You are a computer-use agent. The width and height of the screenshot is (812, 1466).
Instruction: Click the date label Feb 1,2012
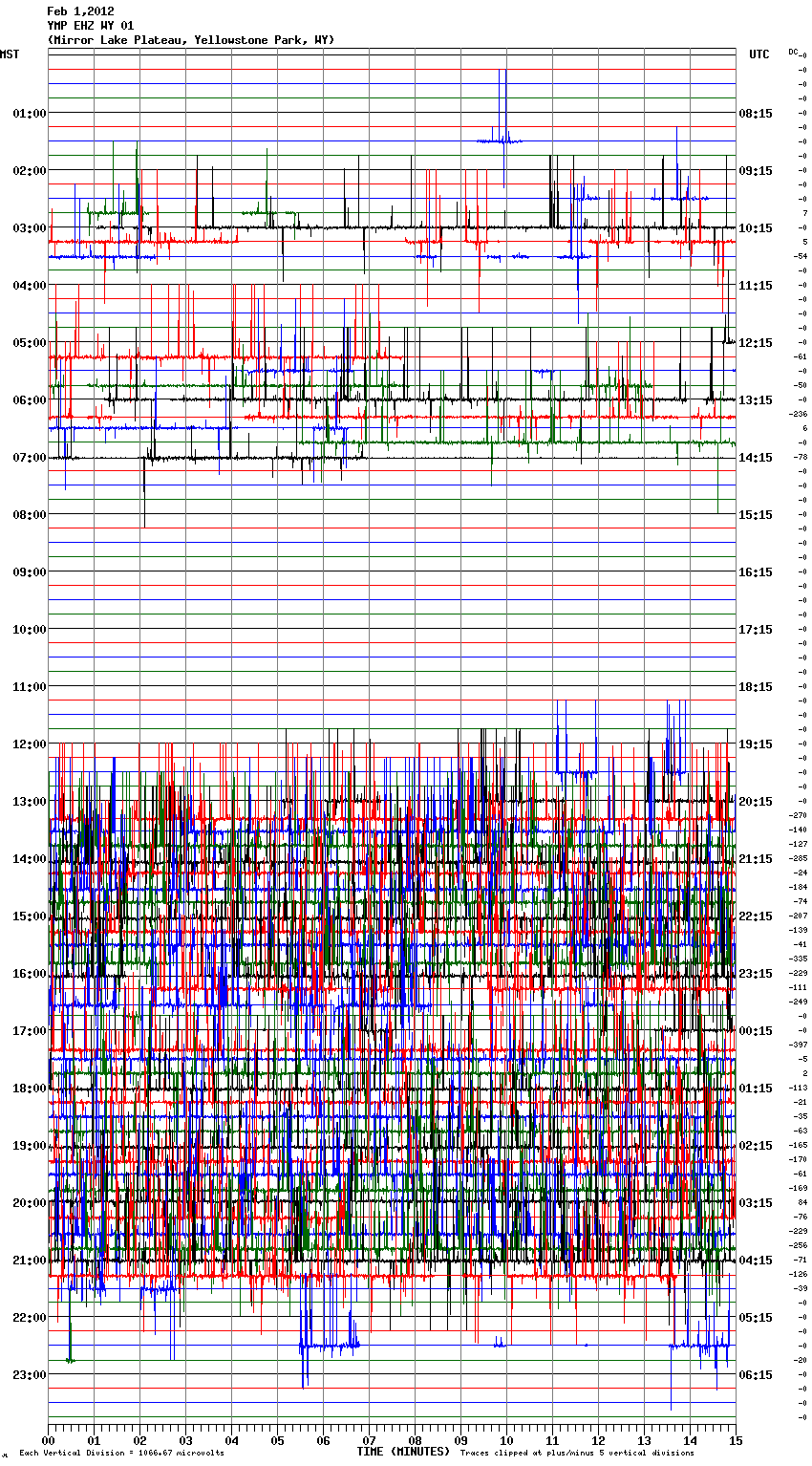point(80,11)
